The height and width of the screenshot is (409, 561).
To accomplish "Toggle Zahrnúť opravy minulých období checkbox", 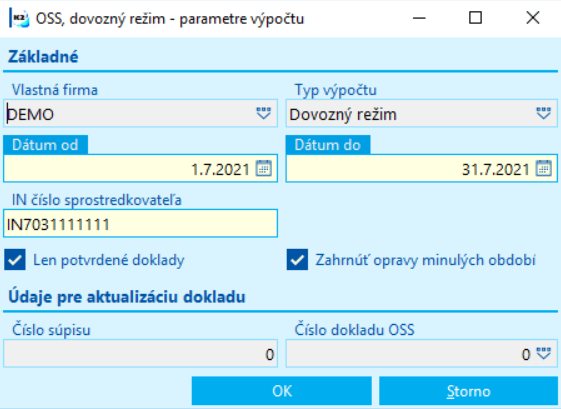I will [x=297, y=259].
